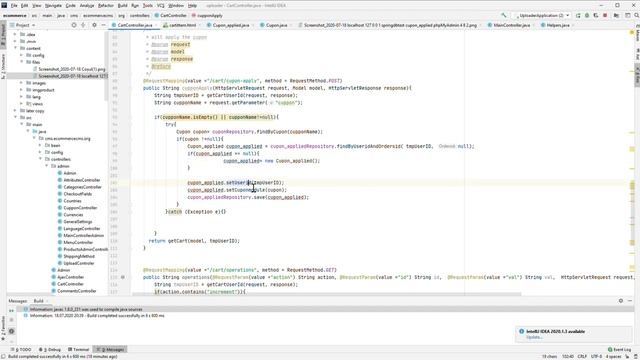Open the Navigate menu
Image resolution: width=640 pixels, height=360 pixels.
tap(53, 6)
